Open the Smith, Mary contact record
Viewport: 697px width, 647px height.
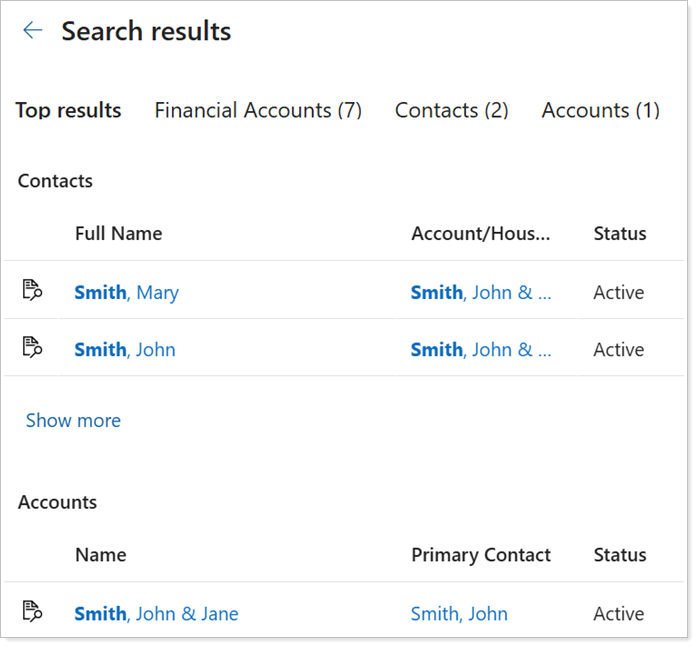coord(127,293)
